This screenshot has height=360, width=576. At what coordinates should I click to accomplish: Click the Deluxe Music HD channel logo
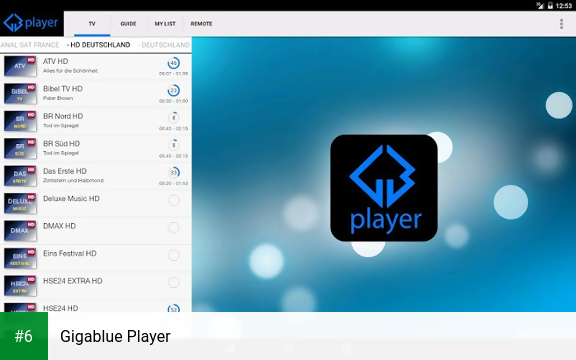[20, 204]
